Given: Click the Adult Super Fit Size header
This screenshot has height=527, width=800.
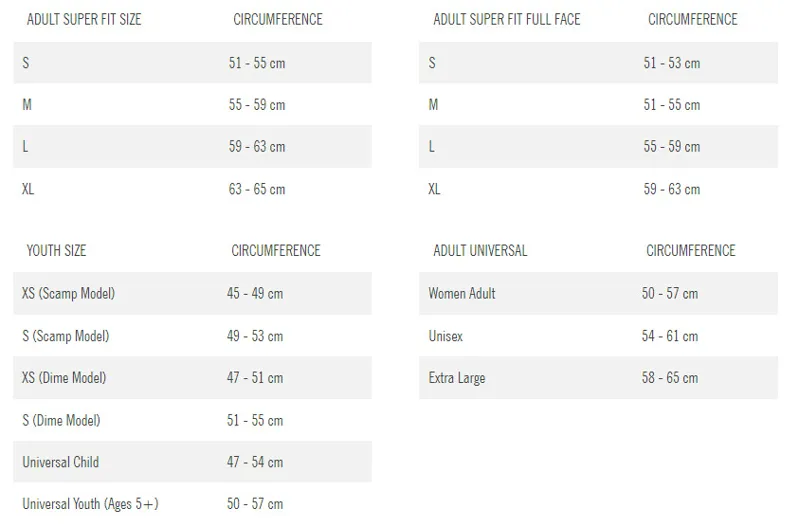Looking at the screenshot, I should coord(84,20).
